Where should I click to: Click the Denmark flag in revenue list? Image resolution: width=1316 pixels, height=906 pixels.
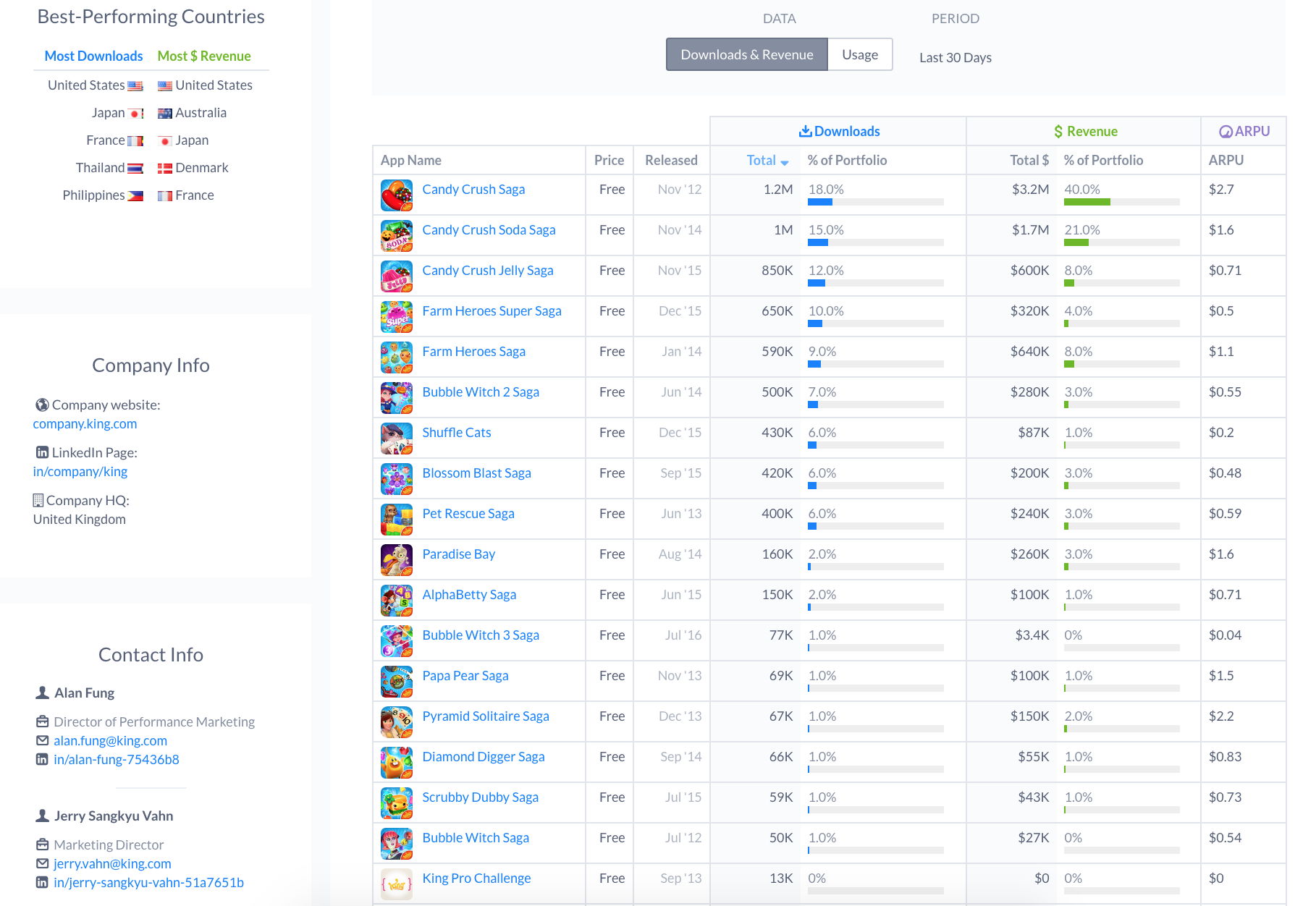pos(165,168)
